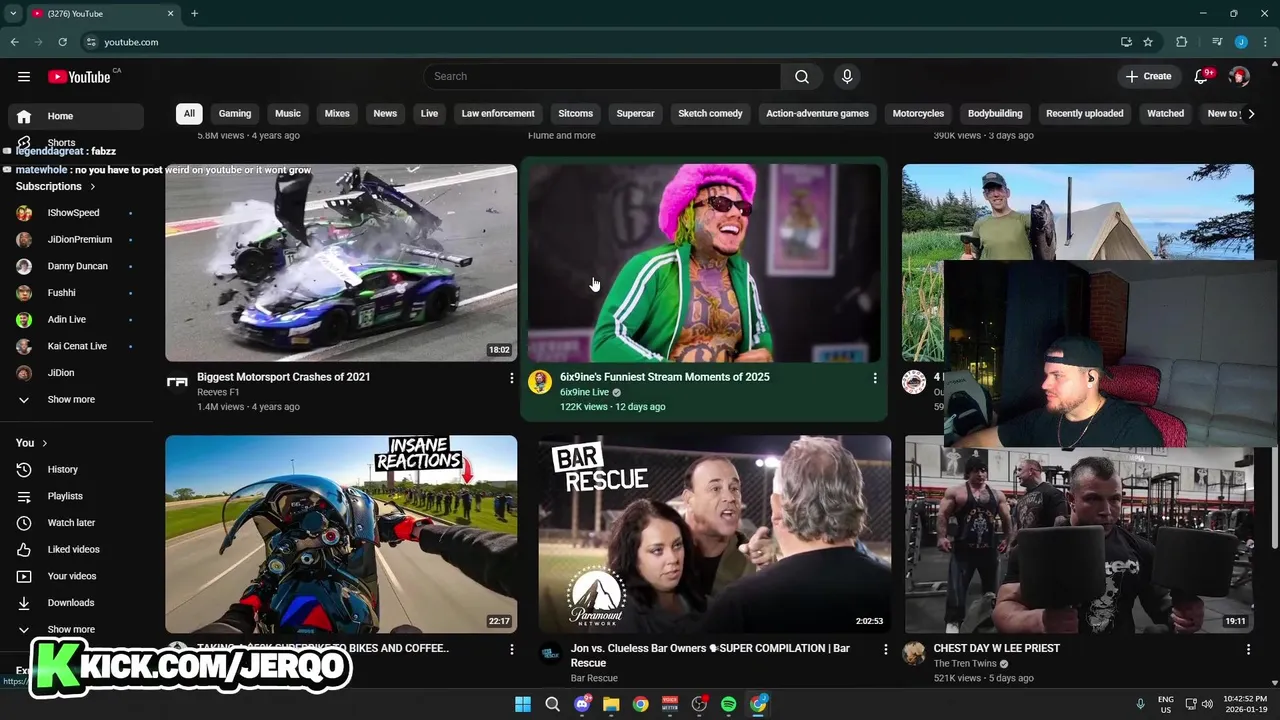
Task: Open options for CHEST DAY W LEE PRIEST
Action: (1248, 650)
